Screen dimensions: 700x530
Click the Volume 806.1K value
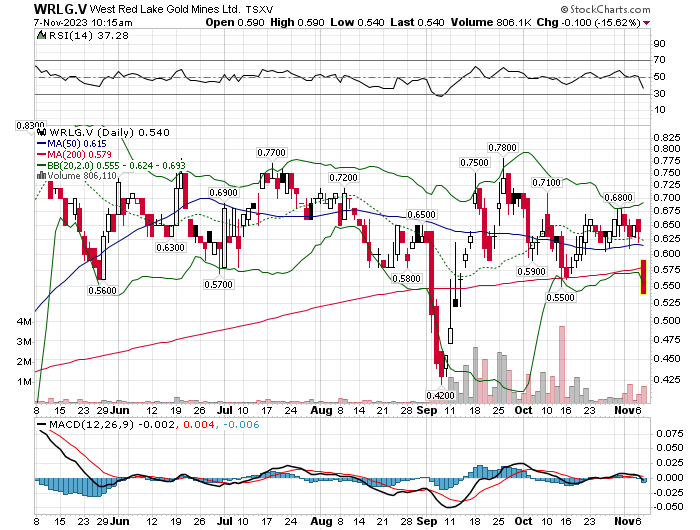pos(491,22)
